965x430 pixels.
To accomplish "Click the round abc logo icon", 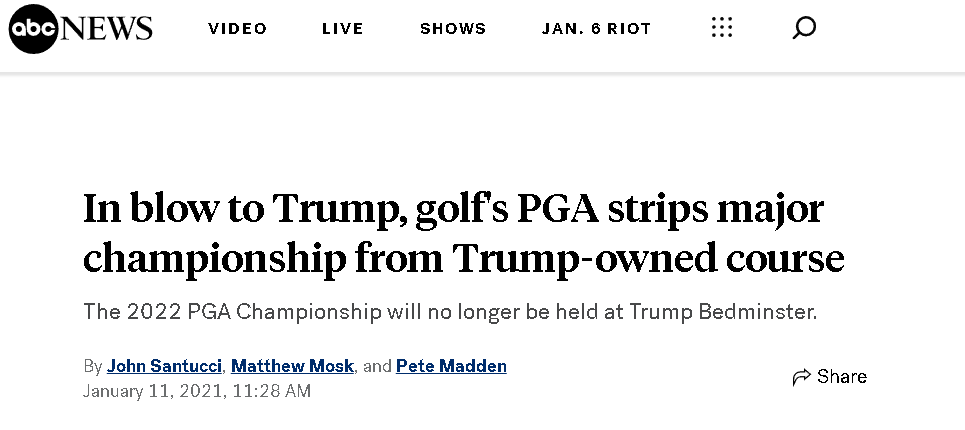I will pos(33,28).
